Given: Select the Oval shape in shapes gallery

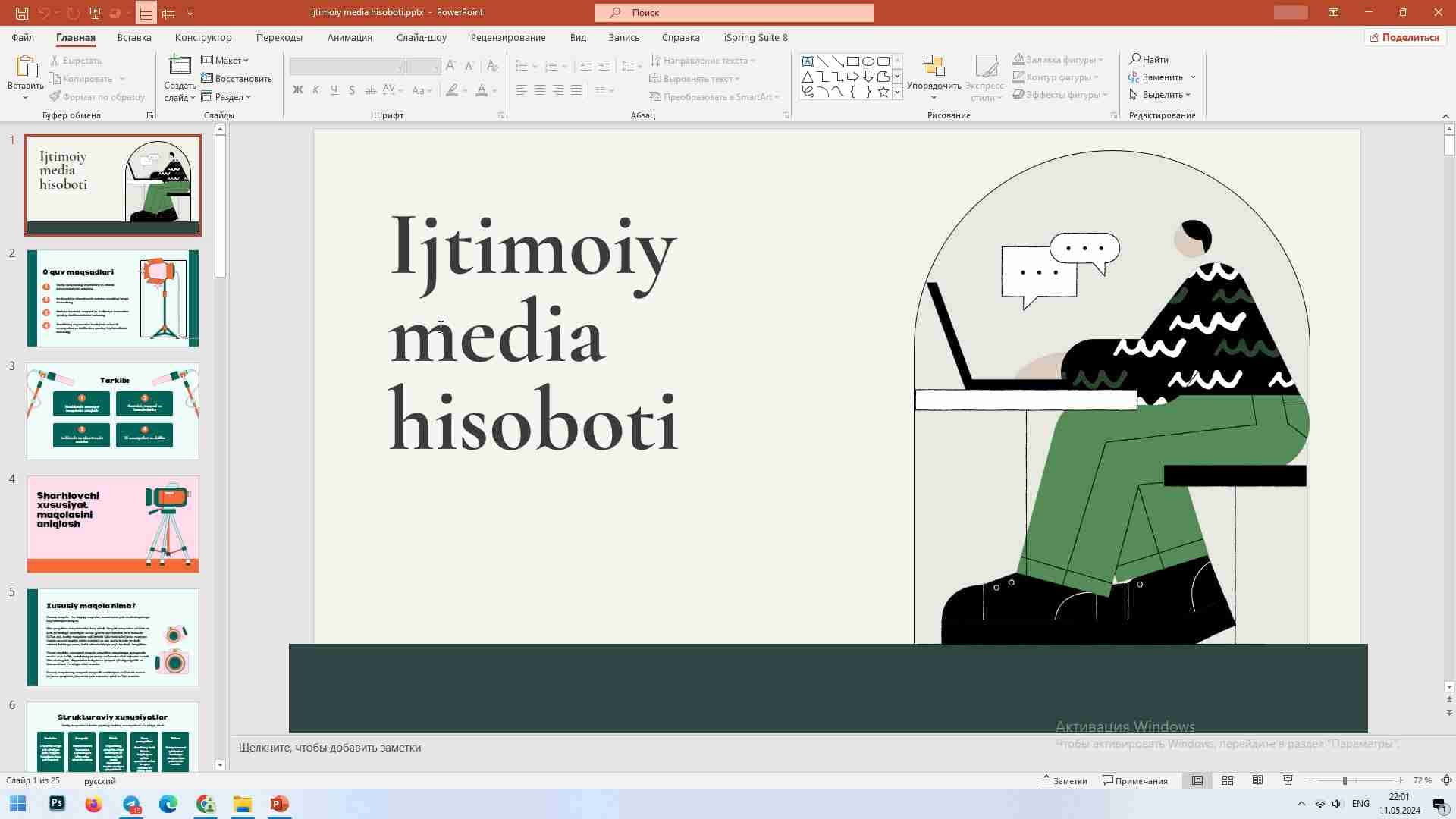Looking at the screenshot, I should pyautogui.click(x=868, y=61).
